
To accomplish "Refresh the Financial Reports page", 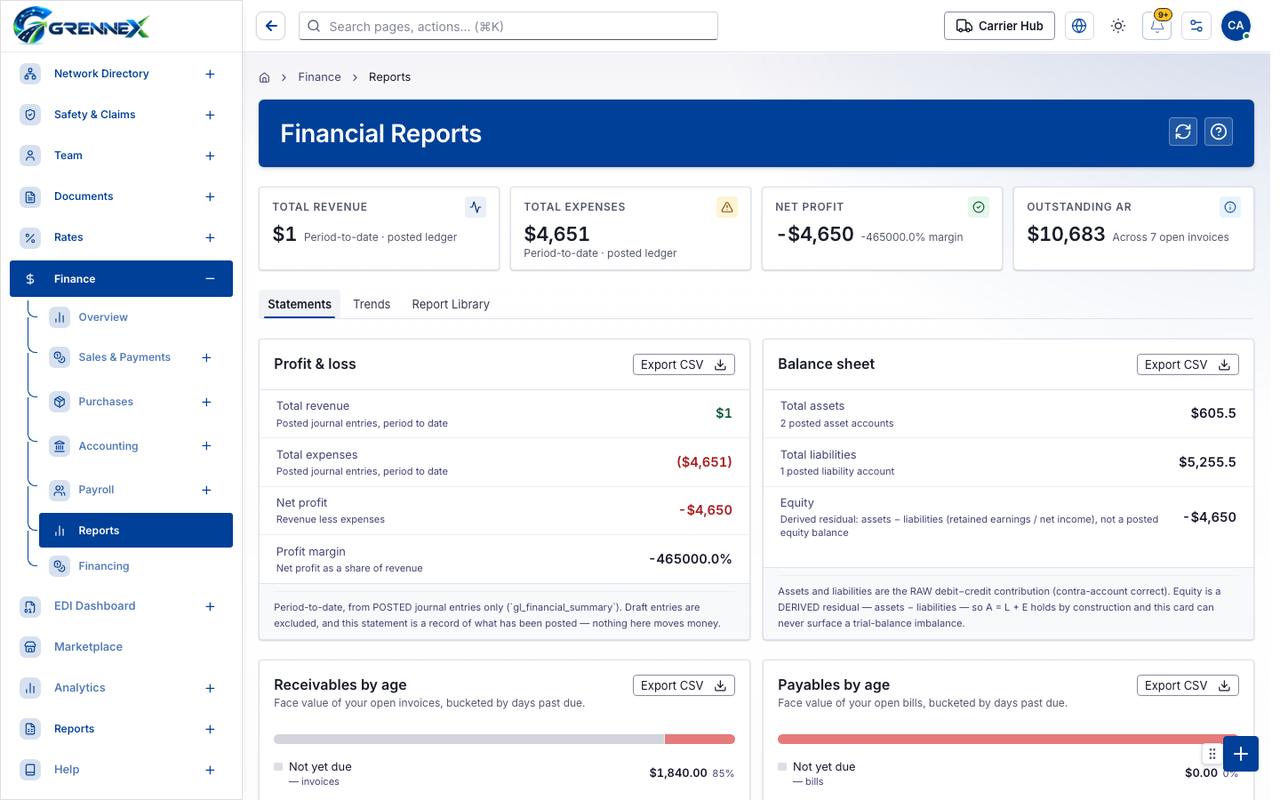I will click(x=1183, y=132).
